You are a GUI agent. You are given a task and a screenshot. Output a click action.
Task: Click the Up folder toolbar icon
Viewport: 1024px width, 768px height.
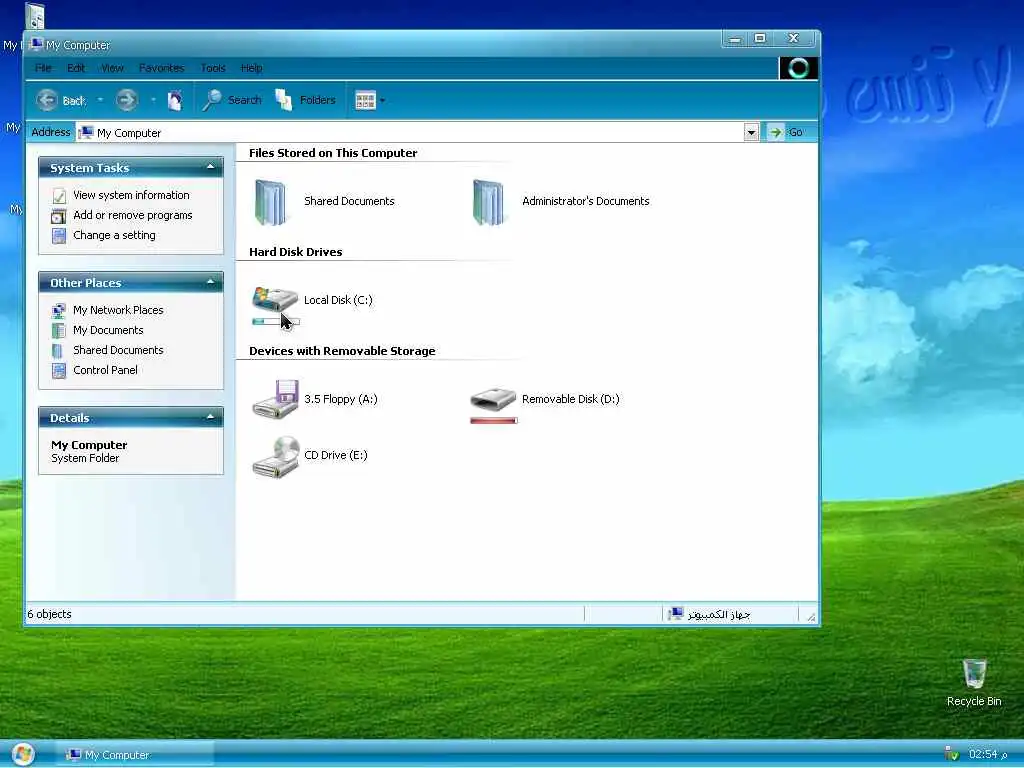175,100
